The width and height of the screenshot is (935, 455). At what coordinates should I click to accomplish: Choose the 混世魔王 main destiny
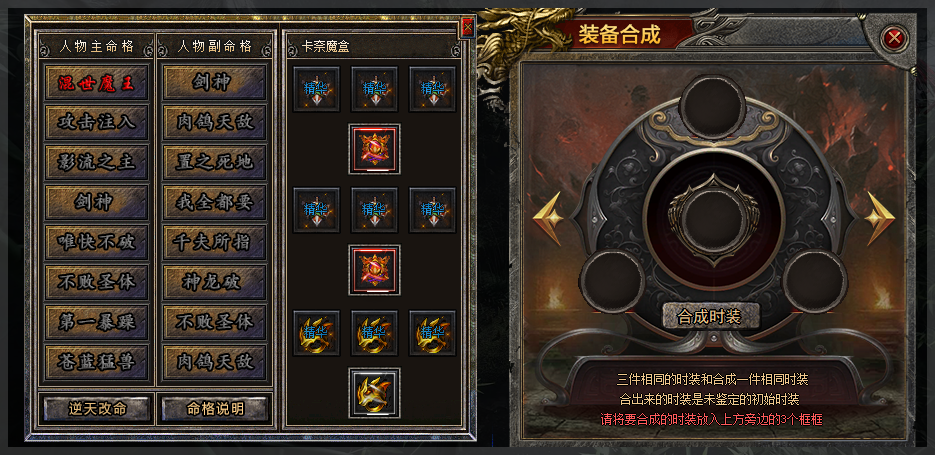coord(96,82)
